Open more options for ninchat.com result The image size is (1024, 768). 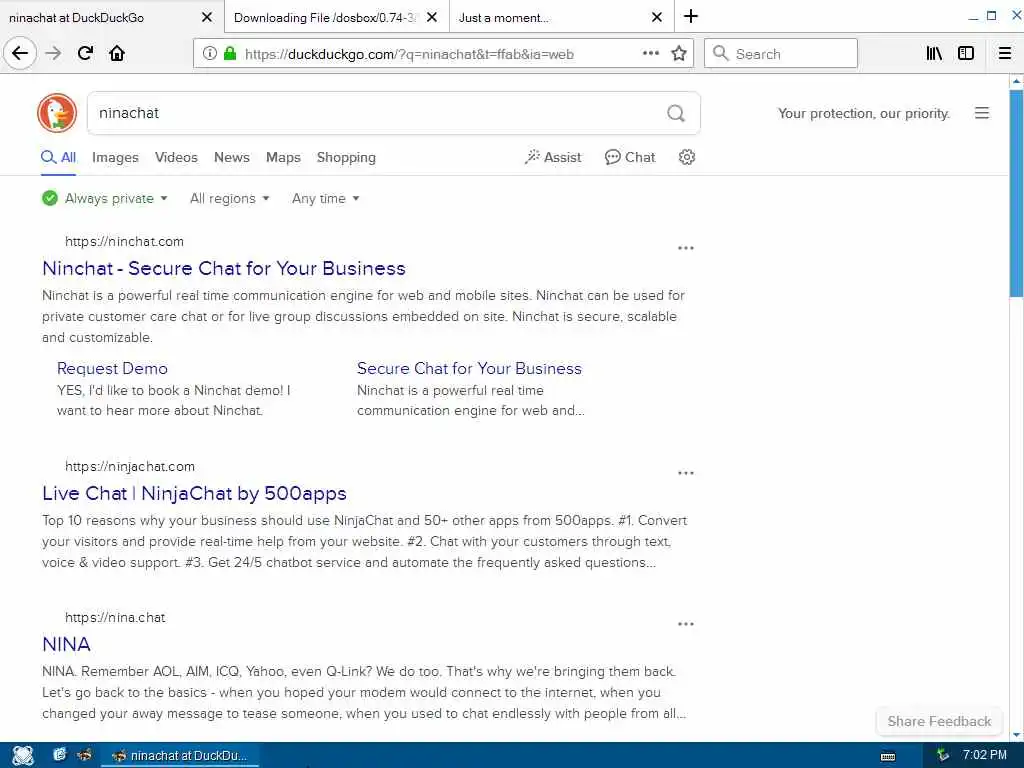pos(686,248)
